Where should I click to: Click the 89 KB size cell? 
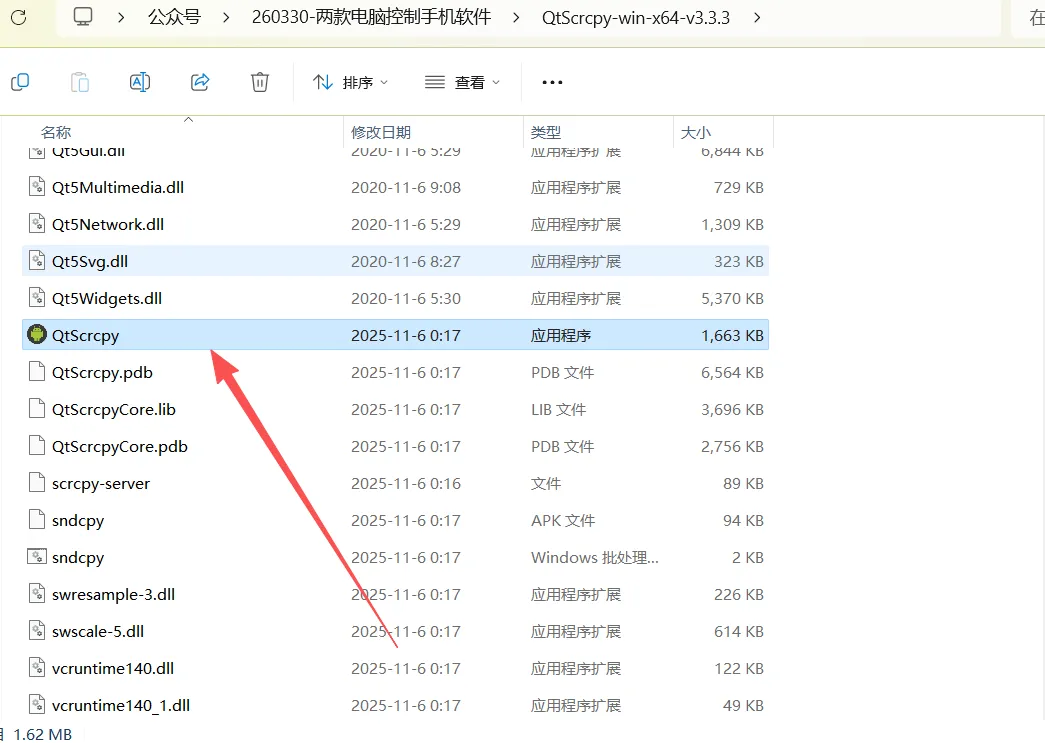pos(743,483)
